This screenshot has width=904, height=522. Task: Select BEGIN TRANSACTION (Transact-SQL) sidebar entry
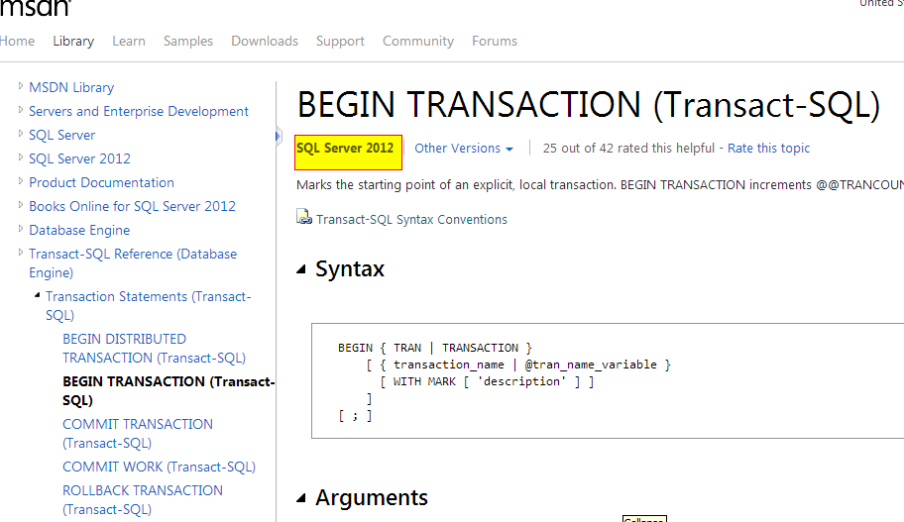(168, 390)
